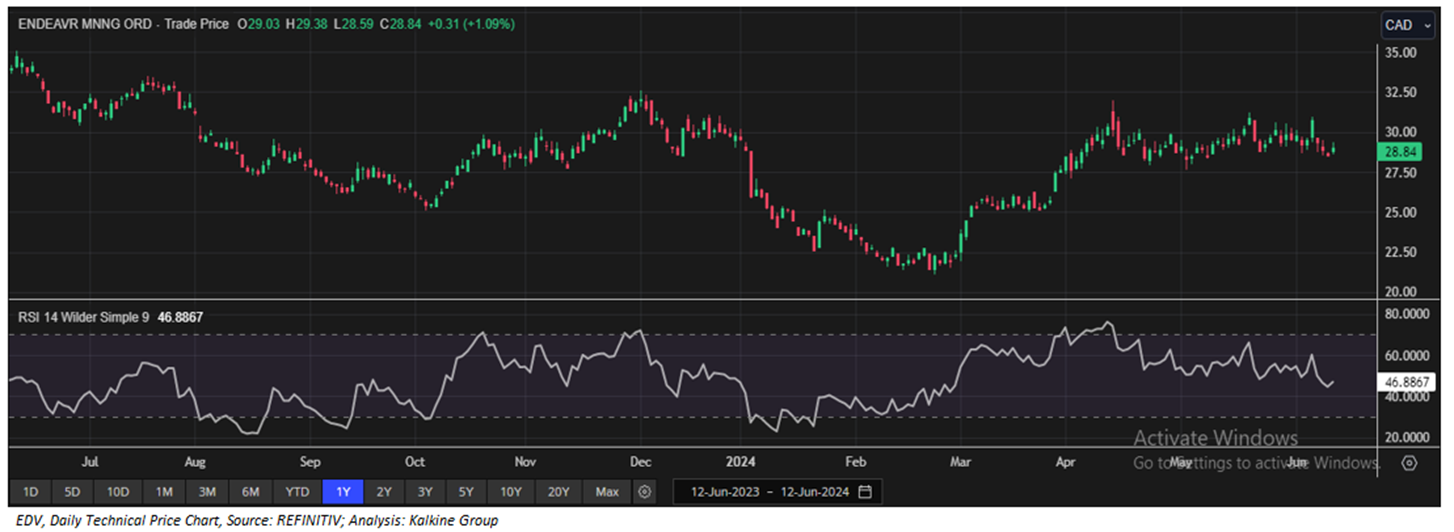
Task: Set chart period to 6M
Action: [250, 492]
